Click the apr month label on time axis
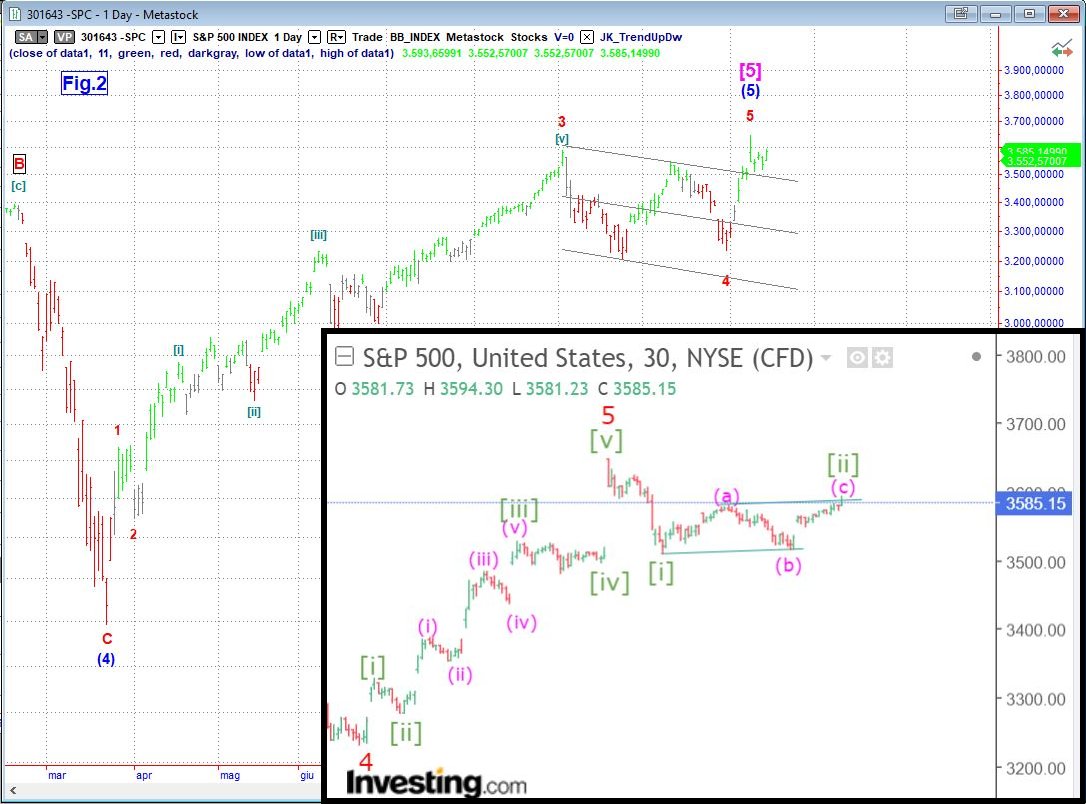This screenshot has height=804, width=1086. tap(144, 776)
